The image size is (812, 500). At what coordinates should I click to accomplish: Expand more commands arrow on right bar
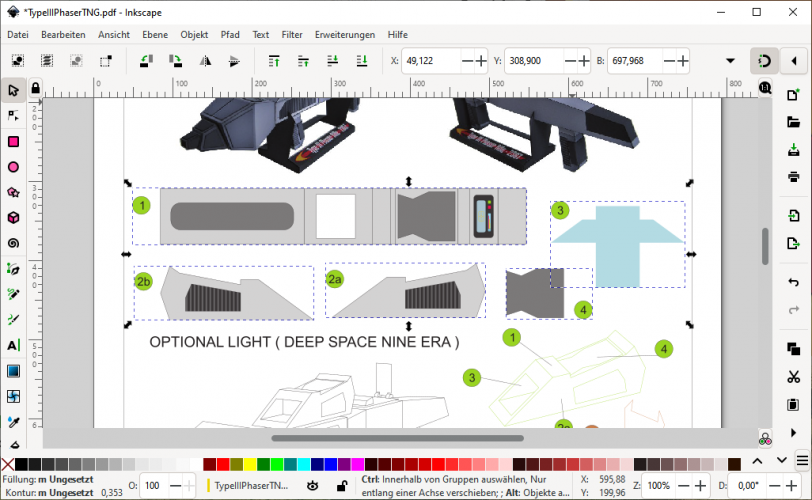[793, 432]
